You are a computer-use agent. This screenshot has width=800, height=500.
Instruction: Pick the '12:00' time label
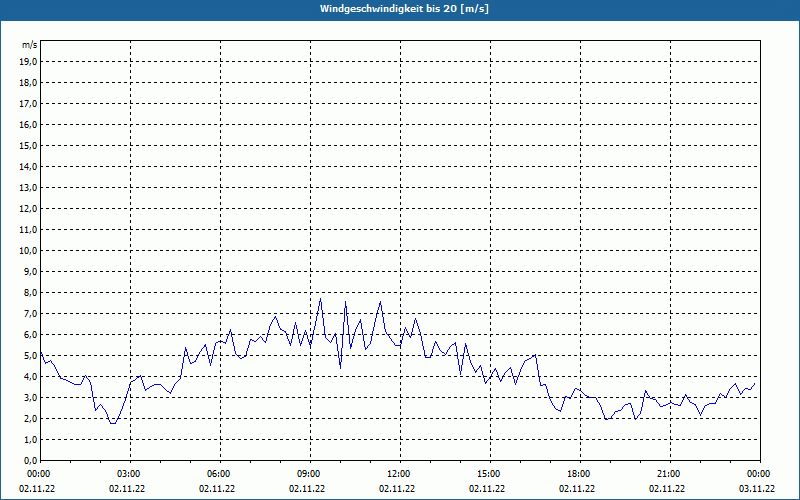coord(400,474)
